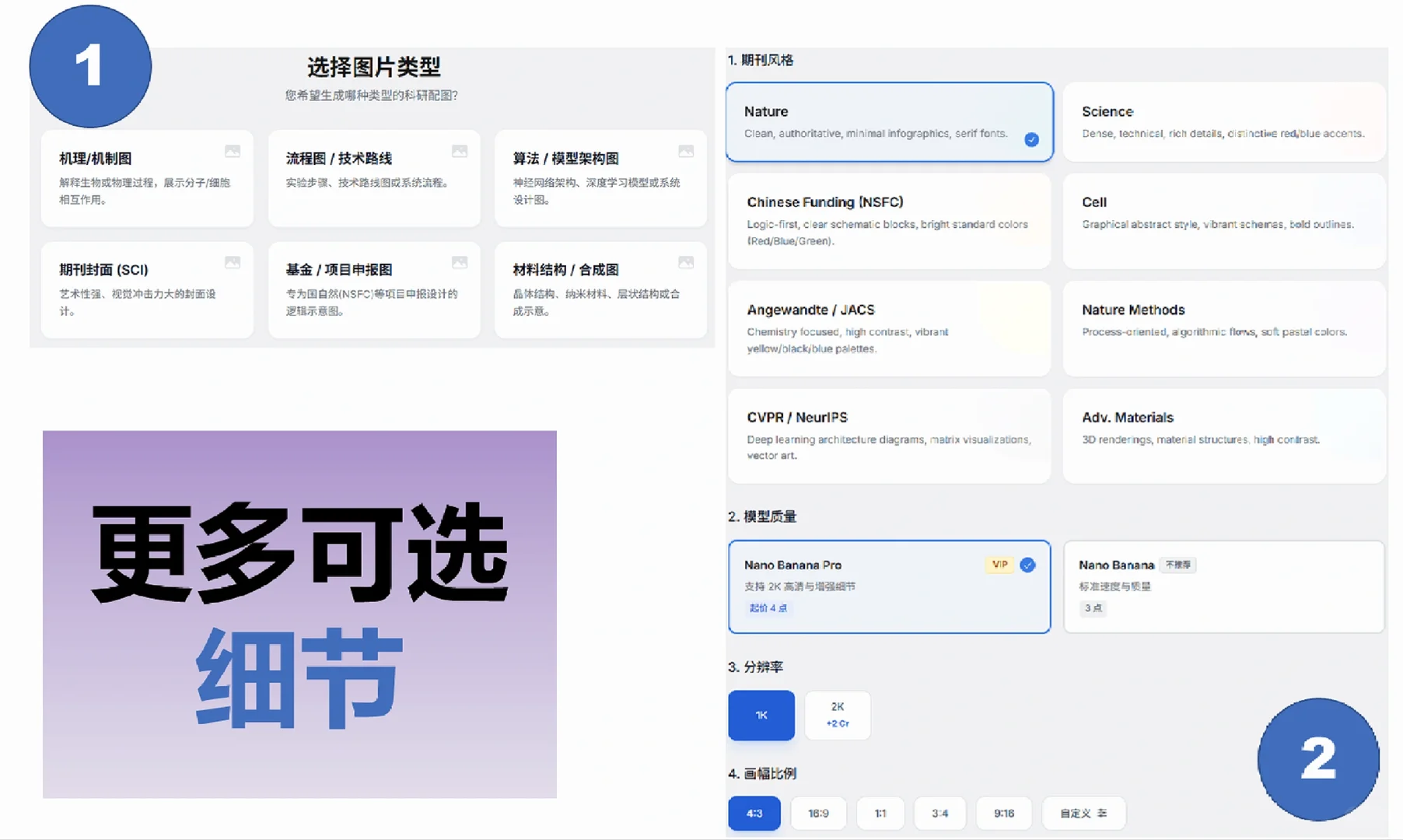The width and height of the screenshot is (1403, 840).
Task: Click the image icon on 基金 / 项目申报图 card
Action: click(460, 264)
